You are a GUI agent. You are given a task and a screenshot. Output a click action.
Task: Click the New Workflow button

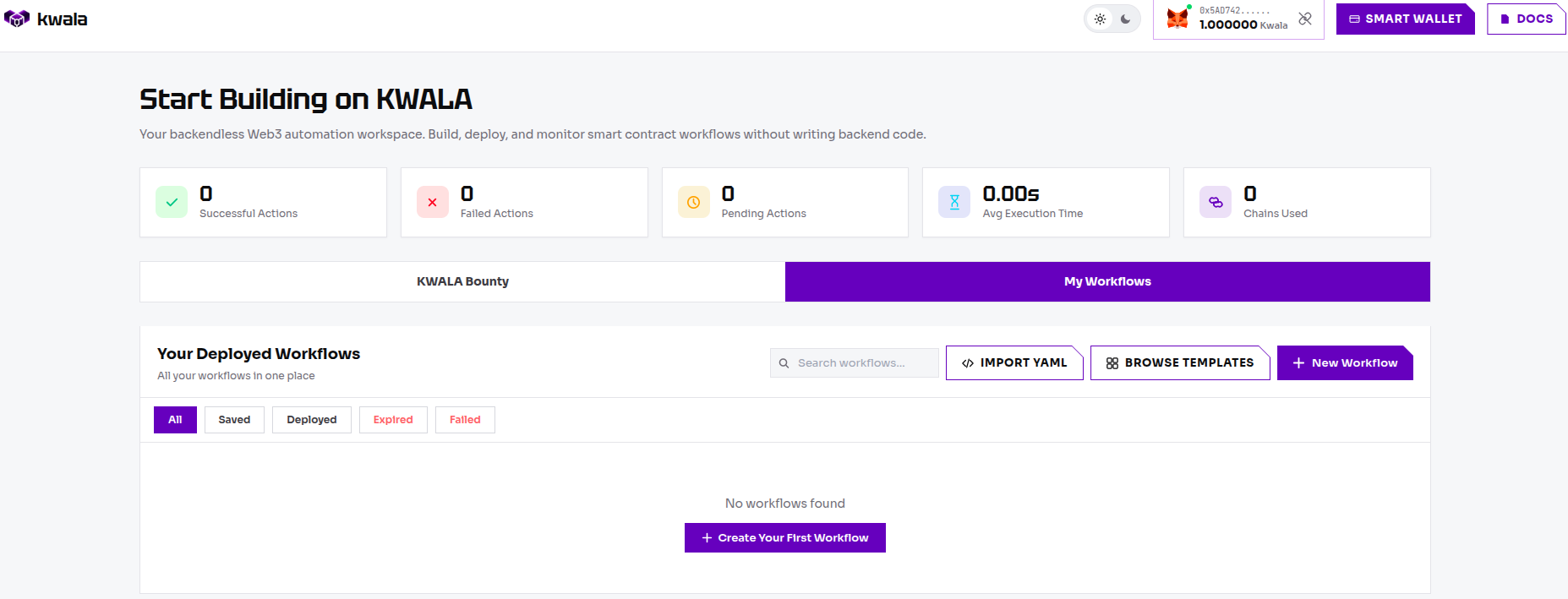[1345, 362]
